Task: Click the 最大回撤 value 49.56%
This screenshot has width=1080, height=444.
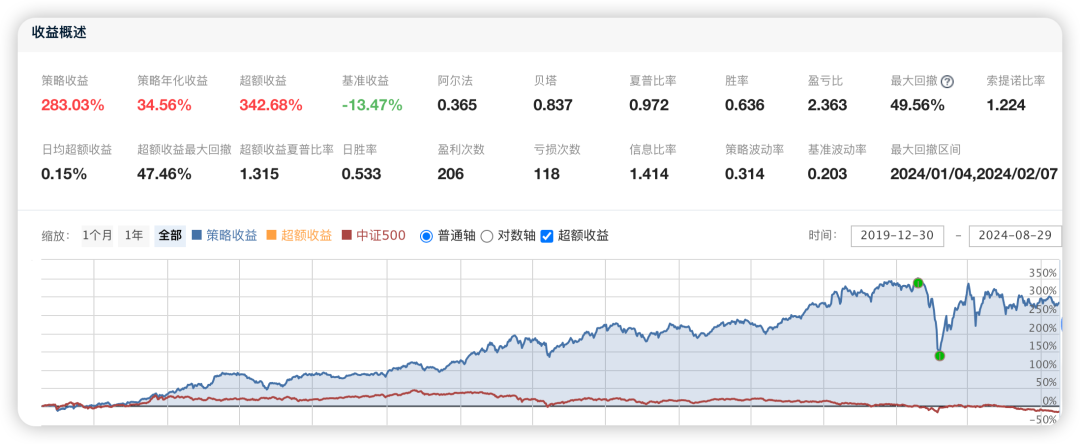Action: click(x=917, y=105)
